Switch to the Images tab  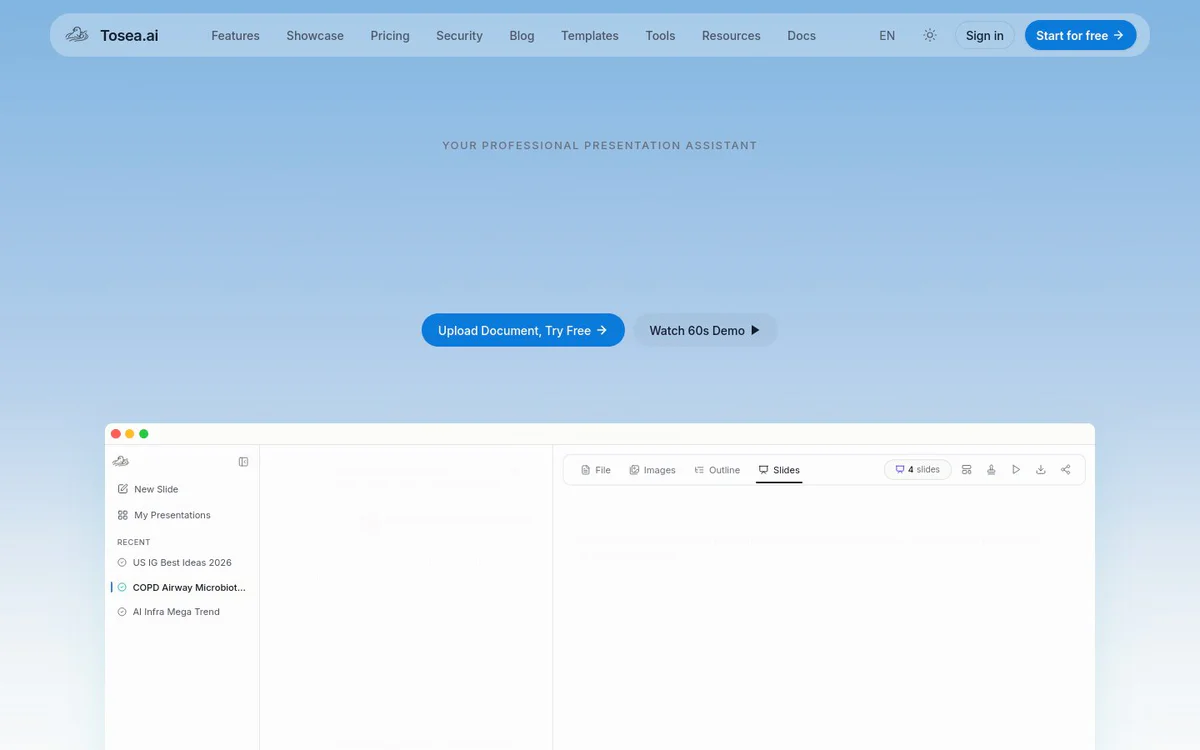click(x=652, y=470)
